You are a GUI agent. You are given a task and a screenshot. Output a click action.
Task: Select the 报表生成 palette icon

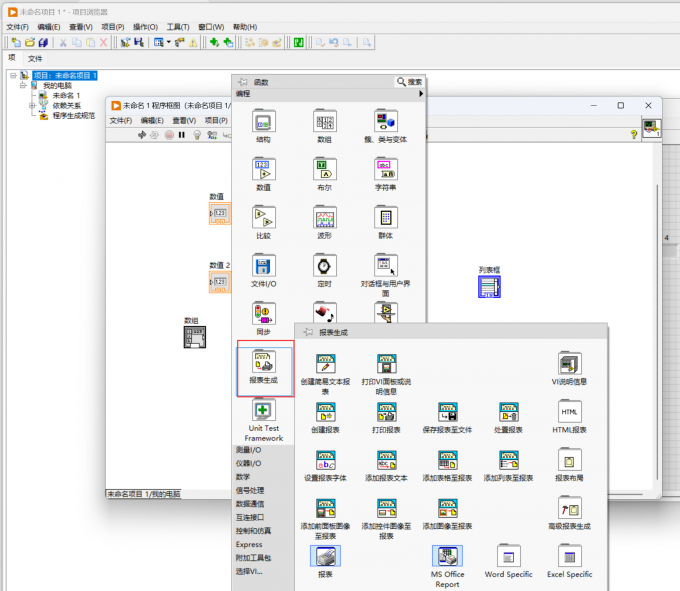point(264,362)
